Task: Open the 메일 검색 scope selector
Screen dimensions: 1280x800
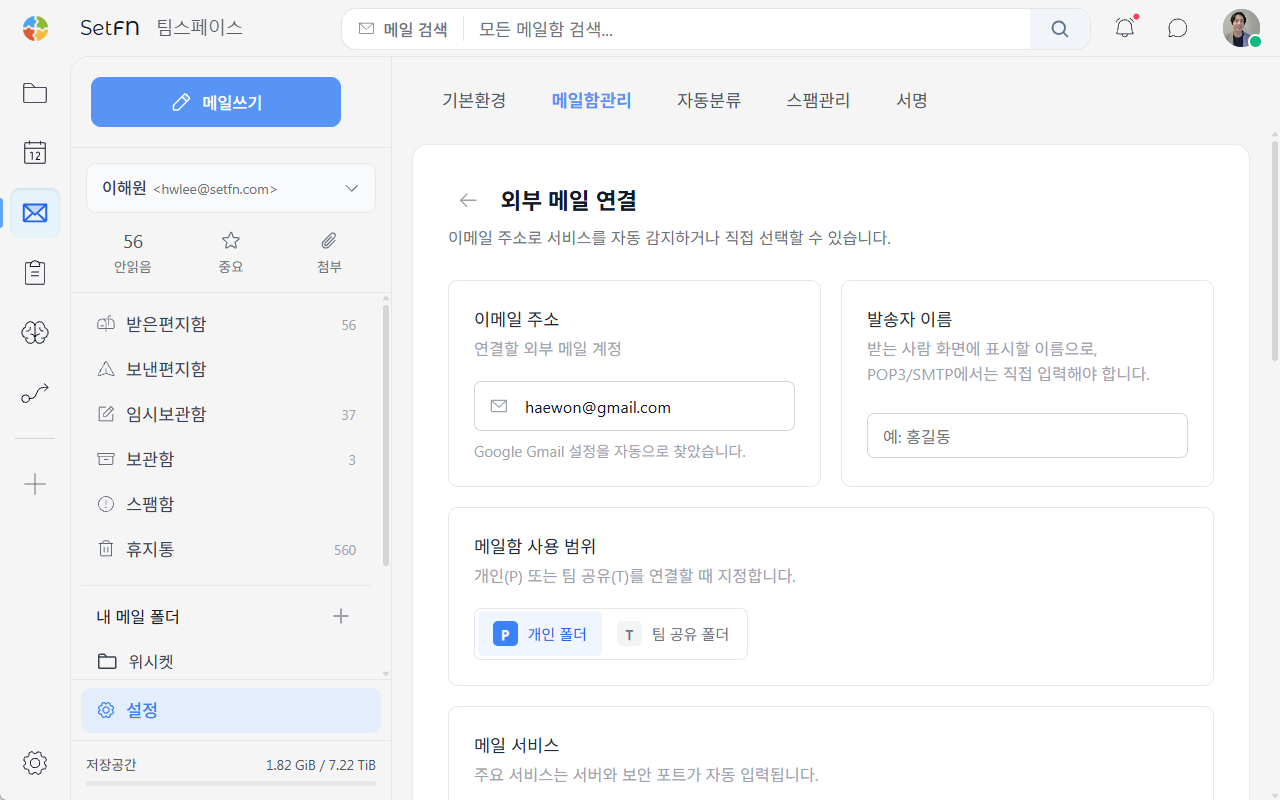Action: (403, 29)
